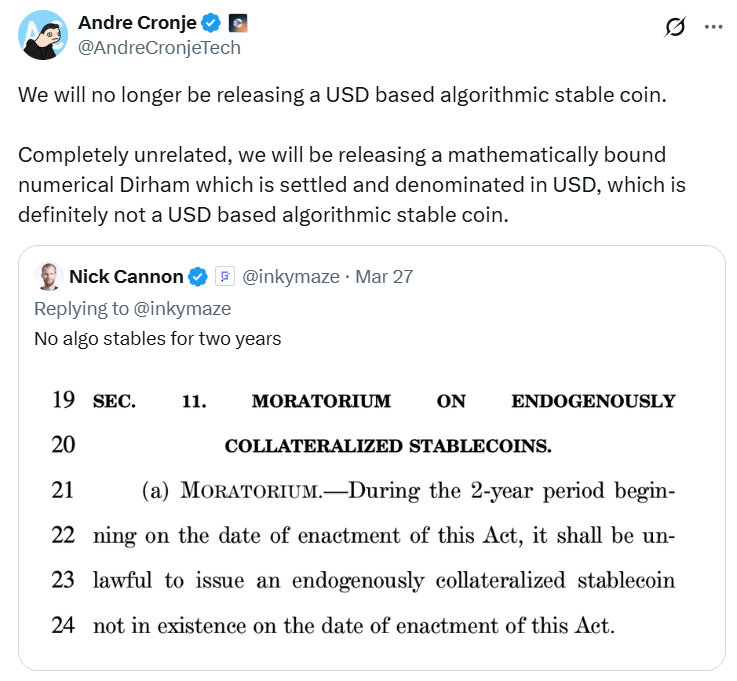Click Nick Cannon's profile avatar

click(x=47, y=276)
